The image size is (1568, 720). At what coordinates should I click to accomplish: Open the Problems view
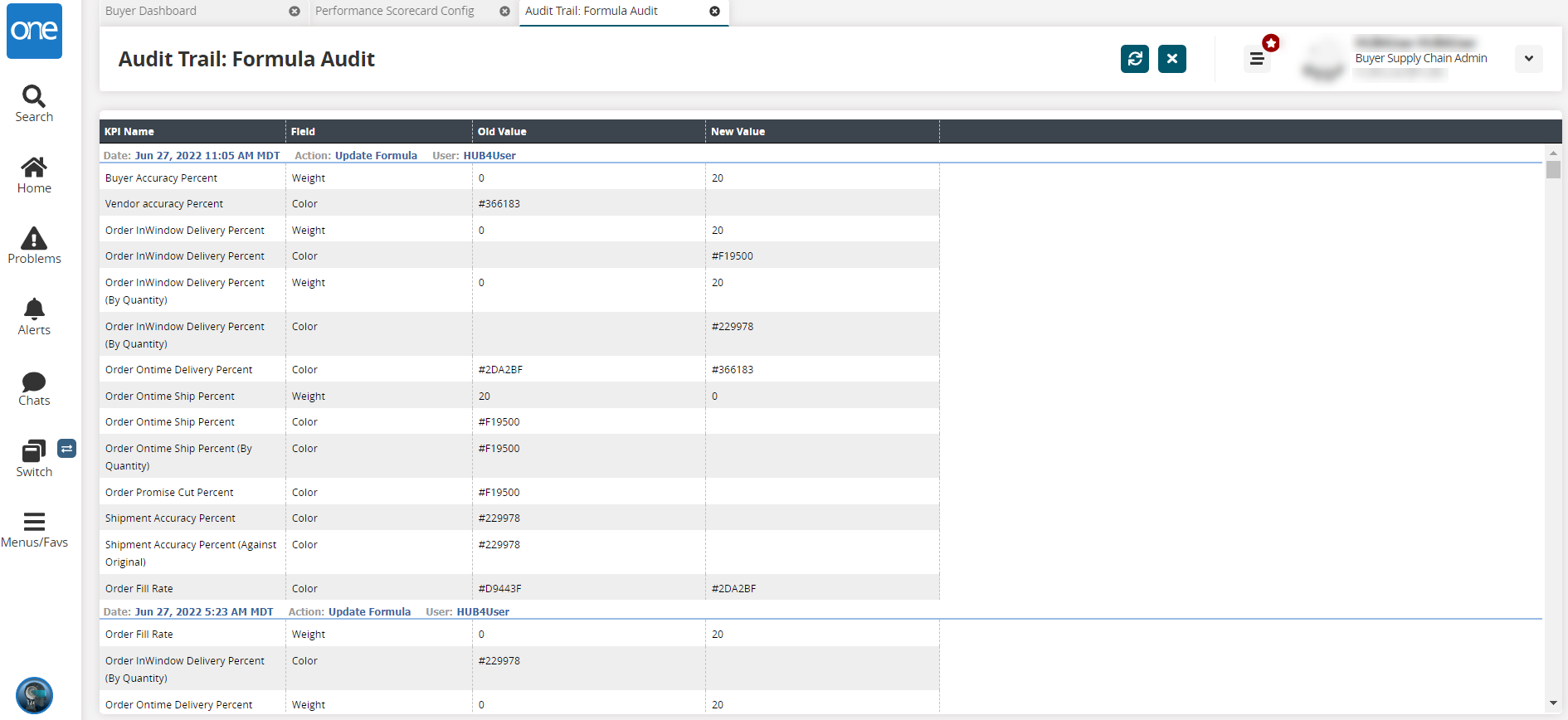pos(34,246)
